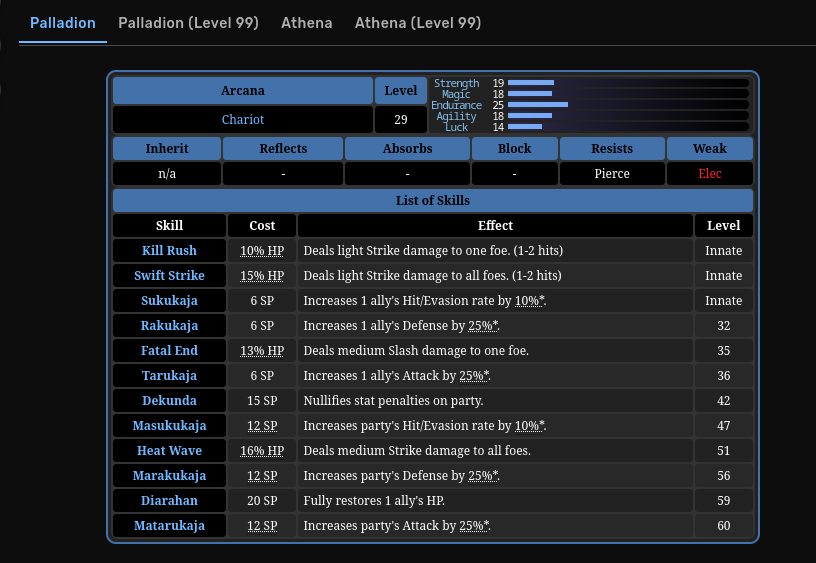Click the level value 29
The width and height of the screenshot is (816, 563).
(x=401, y=120)
